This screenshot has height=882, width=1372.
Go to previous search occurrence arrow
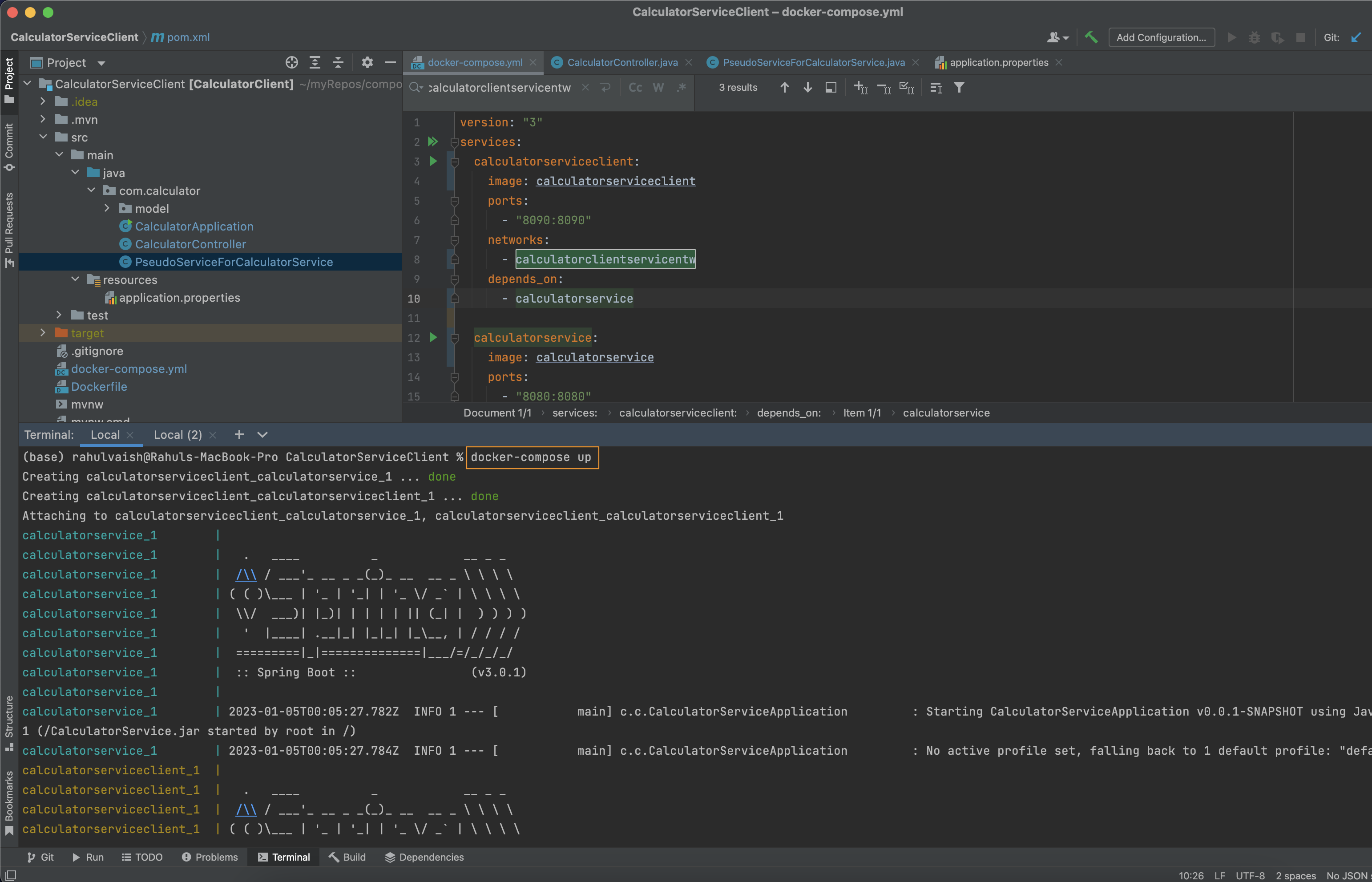(x=785, y=88)
